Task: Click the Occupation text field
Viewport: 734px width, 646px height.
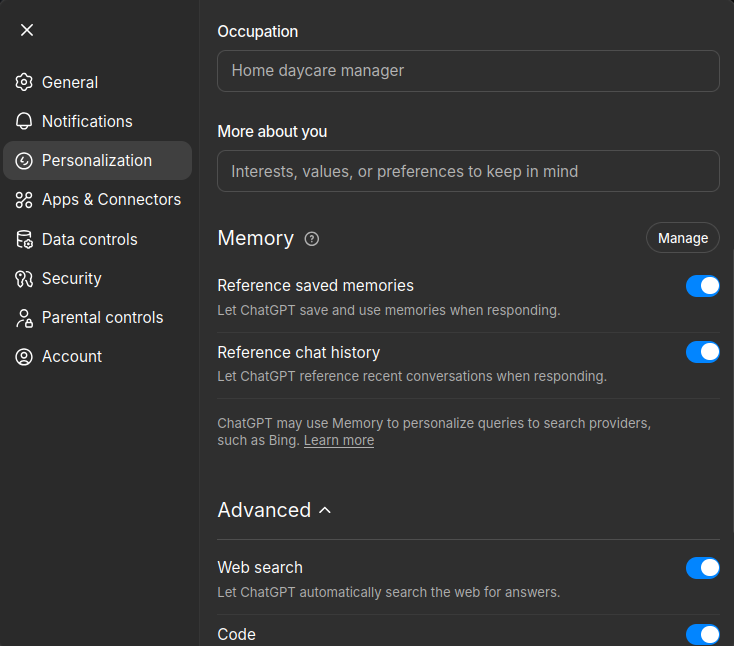Action: (x=468, y=71)
